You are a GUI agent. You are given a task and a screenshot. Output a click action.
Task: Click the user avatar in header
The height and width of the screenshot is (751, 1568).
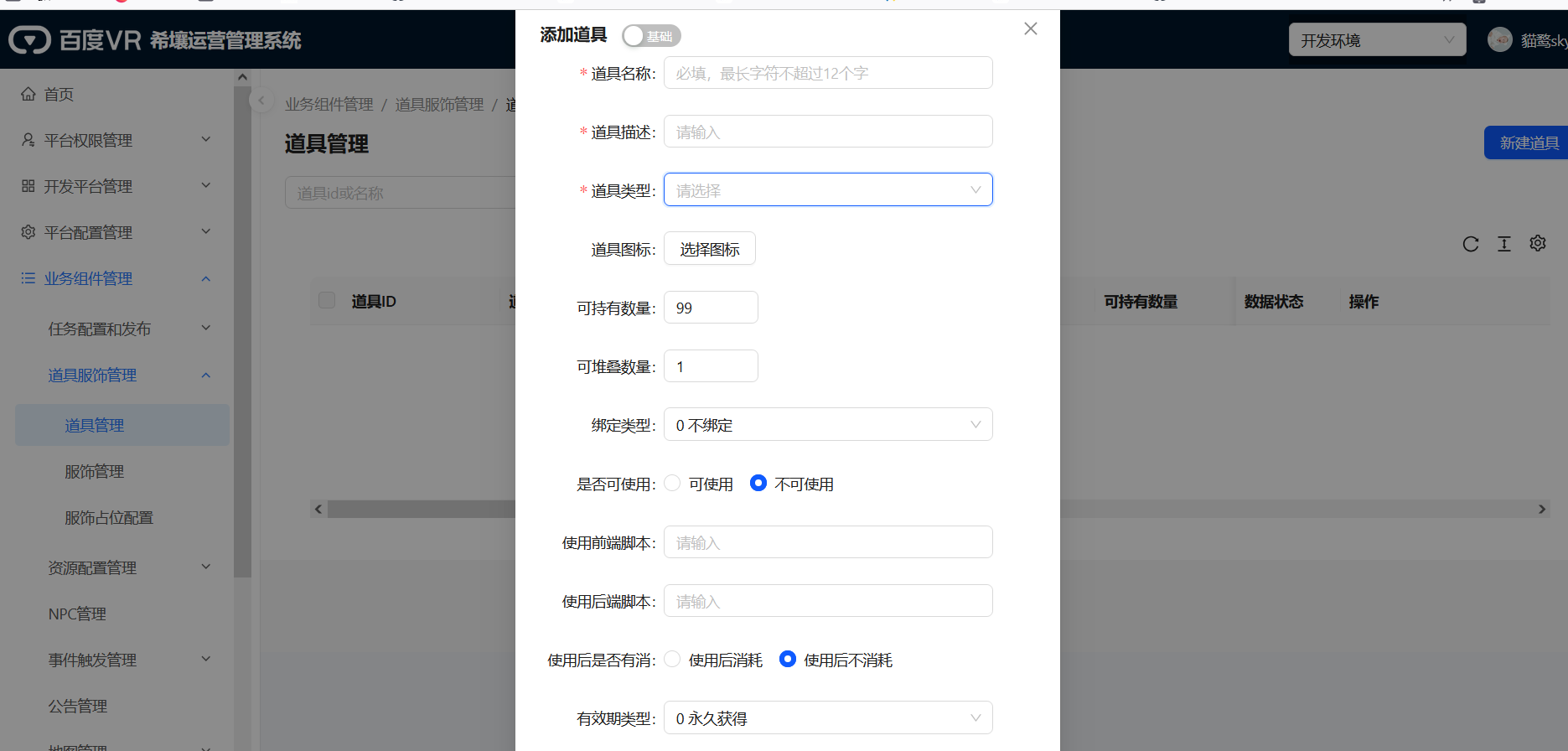coord(1499,39)
